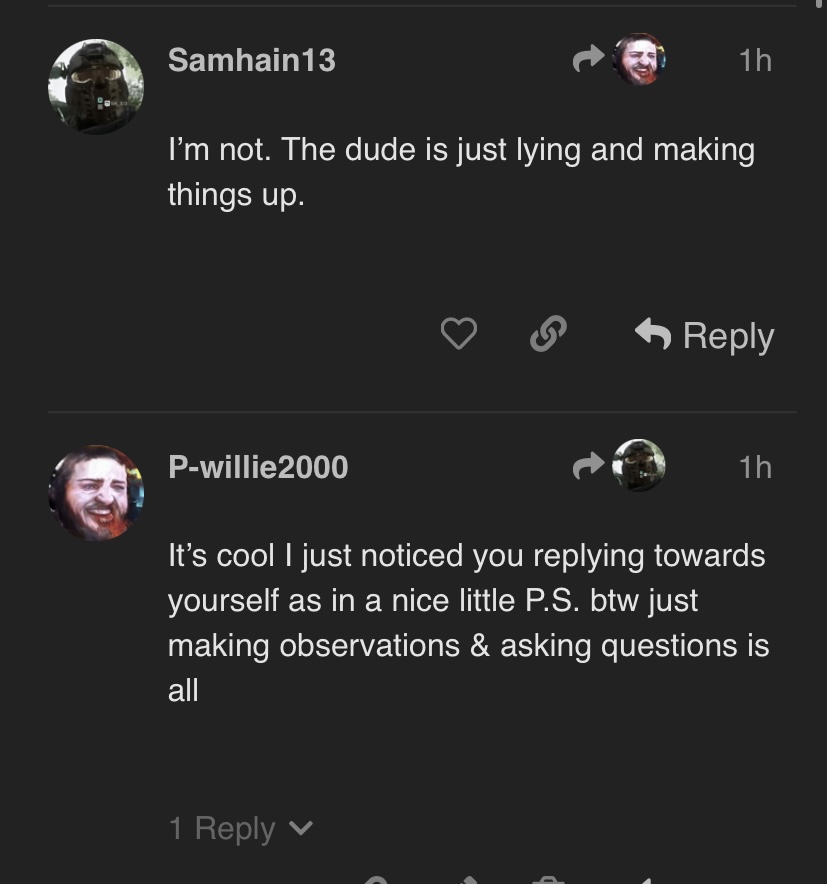This screenshot has height=884, width=827.
Task: Click the 1h timestamp on Samhain13's post
Action: pos(755,61)
